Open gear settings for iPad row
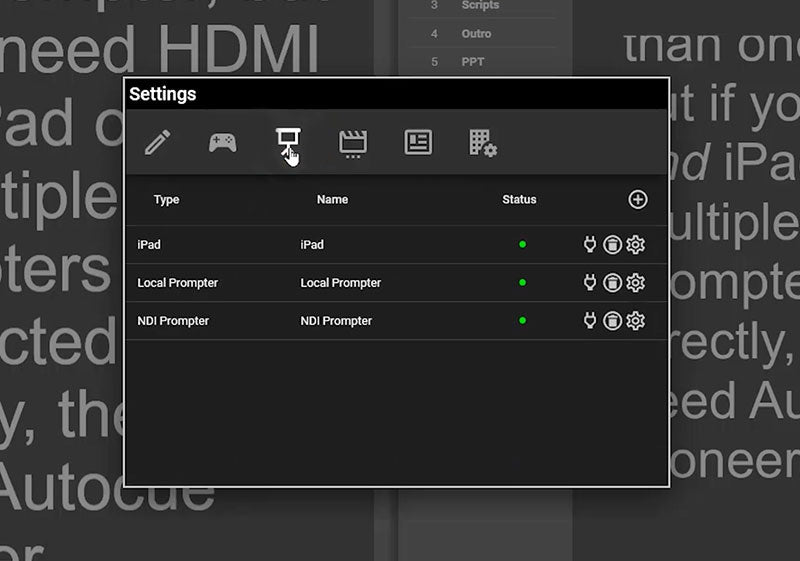The width and height of the screenshot is (800, 561). tap(635, 245)
